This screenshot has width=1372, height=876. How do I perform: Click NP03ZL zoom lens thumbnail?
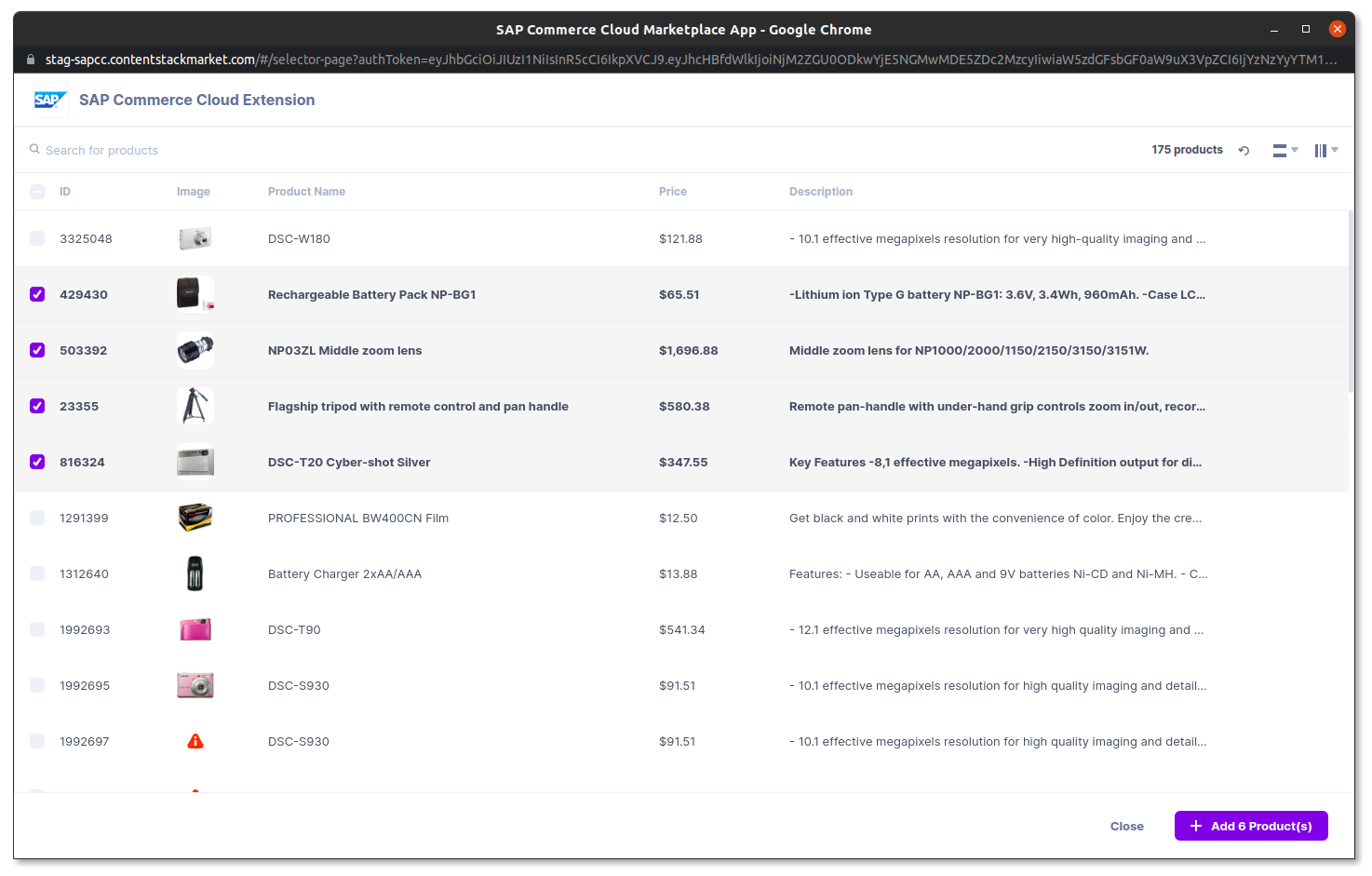(195, 350)
